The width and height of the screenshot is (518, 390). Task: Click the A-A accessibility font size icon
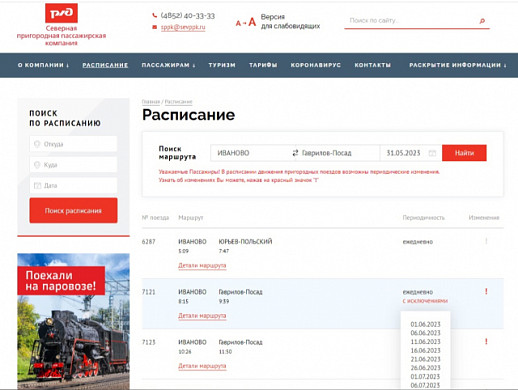(x=246, y=22)
